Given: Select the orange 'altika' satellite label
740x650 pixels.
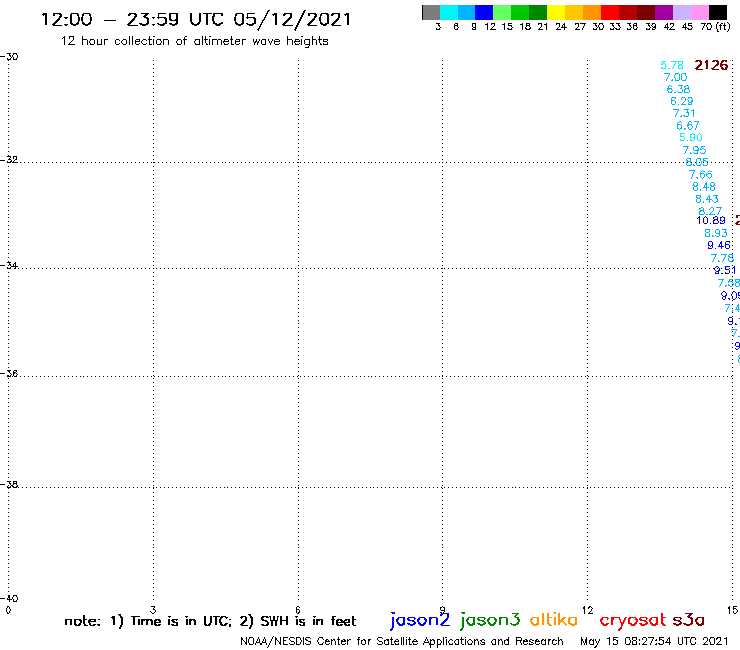Looking at the screenshot, I should click(554, 619).
